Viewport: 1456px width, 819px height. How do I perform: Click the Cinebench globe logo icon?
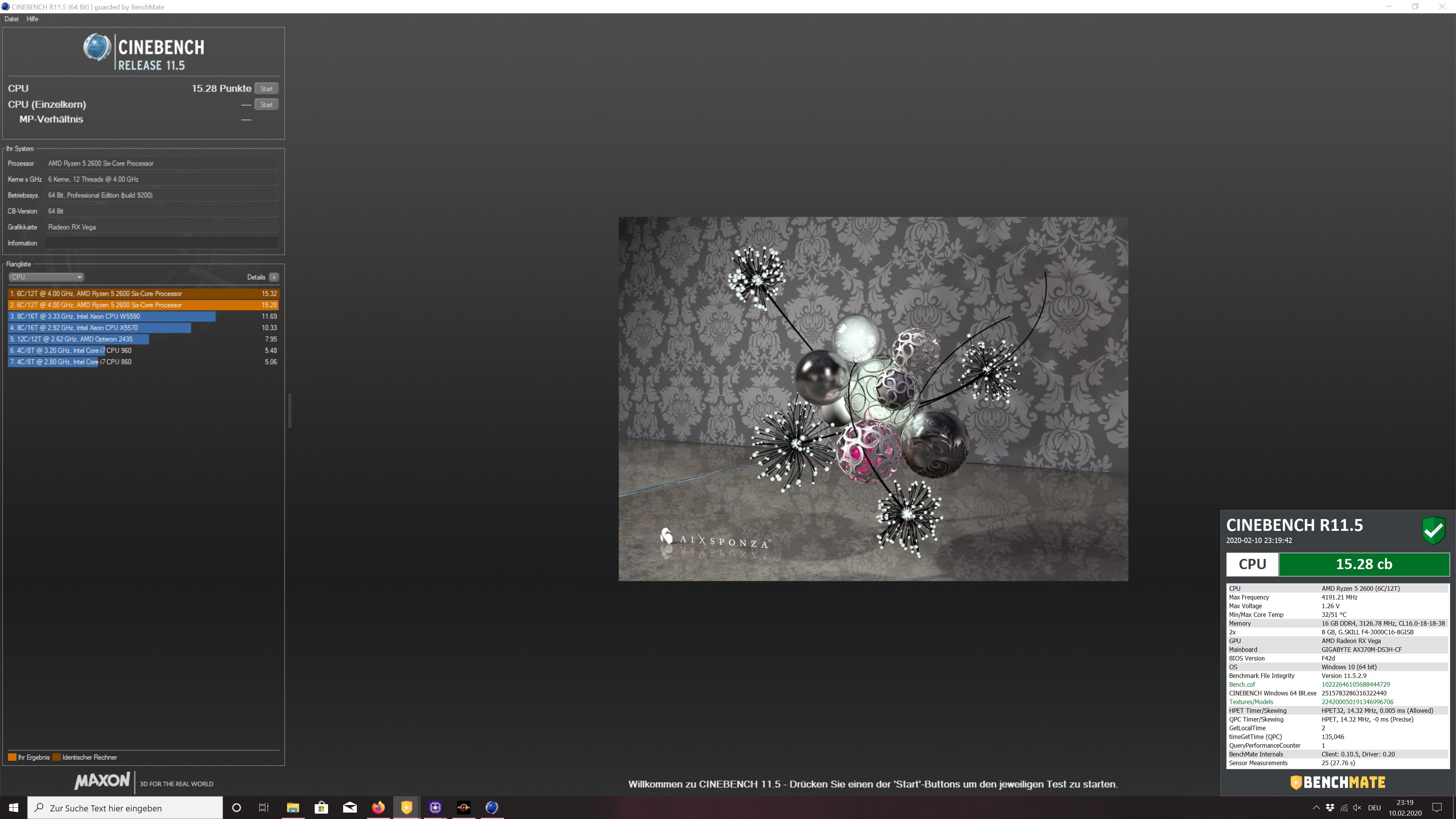tap(97, 47)
